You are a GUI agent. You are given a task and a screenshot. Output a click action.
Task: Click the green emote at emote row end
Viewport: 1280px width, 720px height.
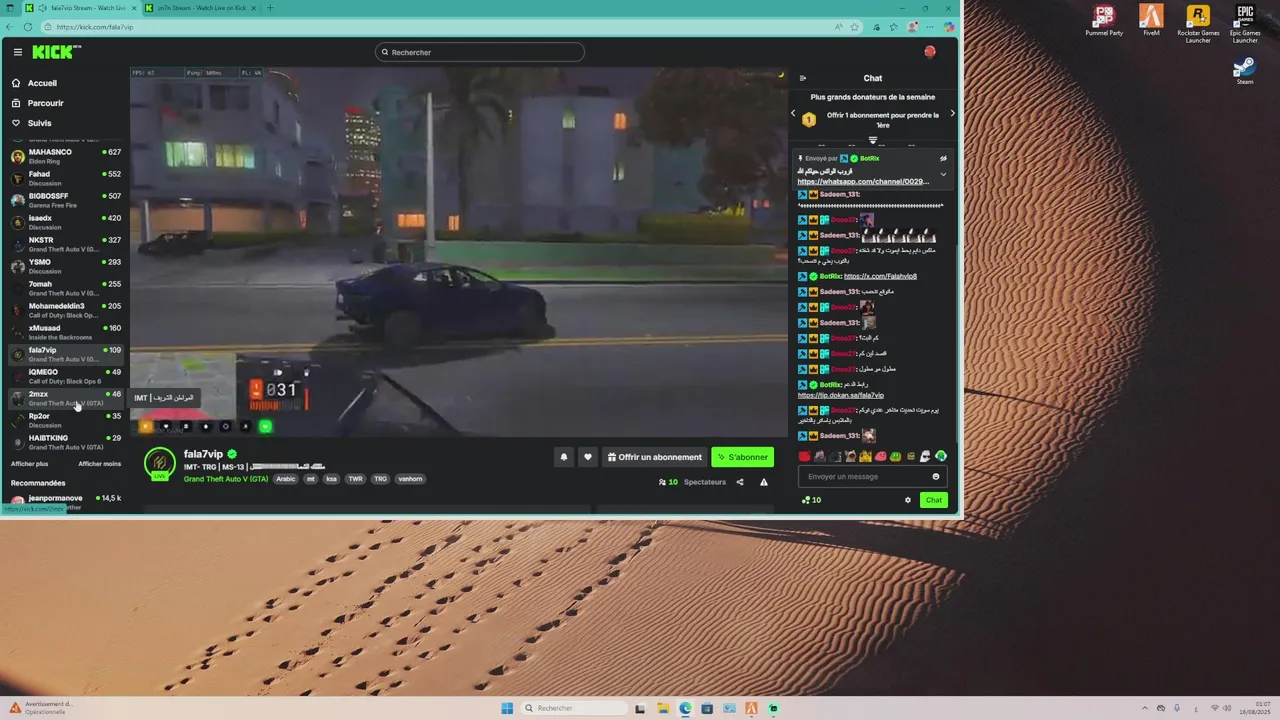pyautogui.click(x=941, y=456)
